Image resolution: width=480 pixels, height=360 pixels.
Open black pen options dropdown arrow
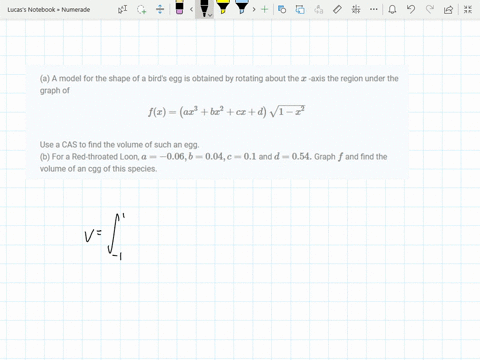pos(210,15)
